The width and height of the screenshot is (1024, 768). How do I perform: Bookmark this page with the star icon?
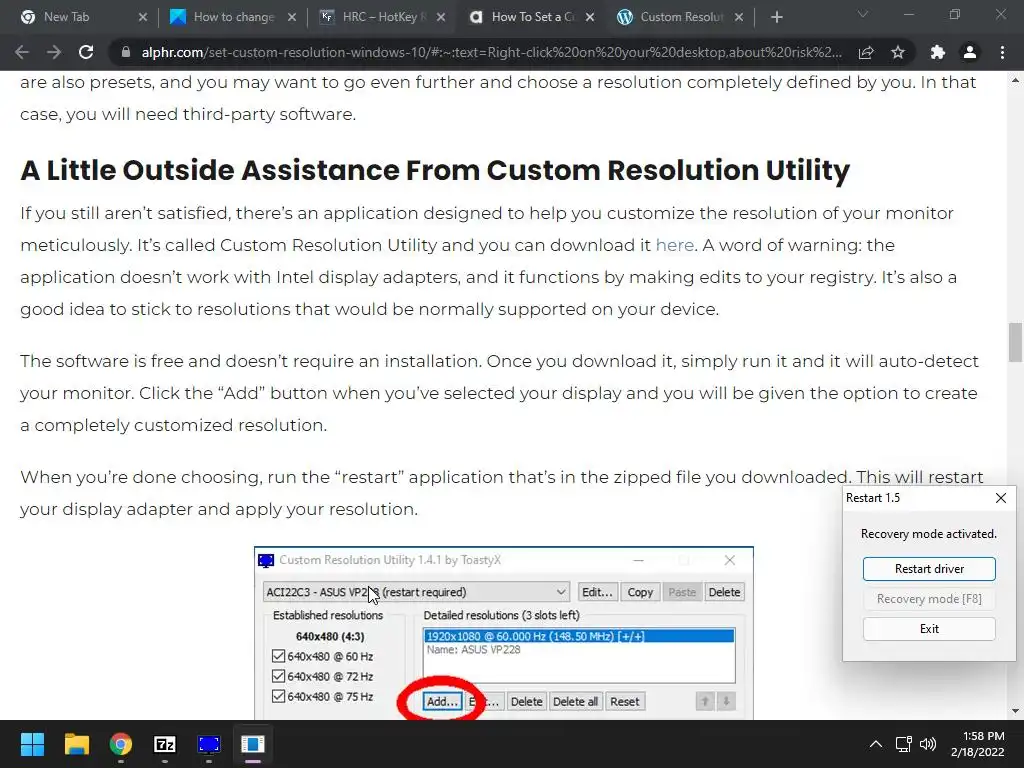[x=898, y=52]
